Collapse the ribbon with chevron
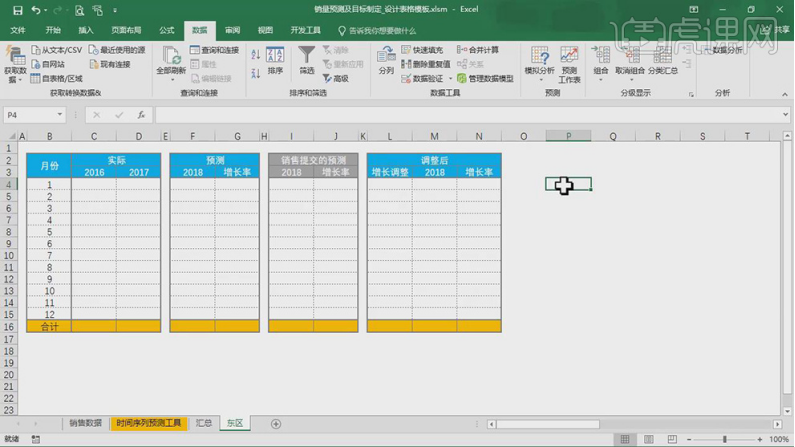Viewport: 795px width, 447px height. click(x=785, y=94)
